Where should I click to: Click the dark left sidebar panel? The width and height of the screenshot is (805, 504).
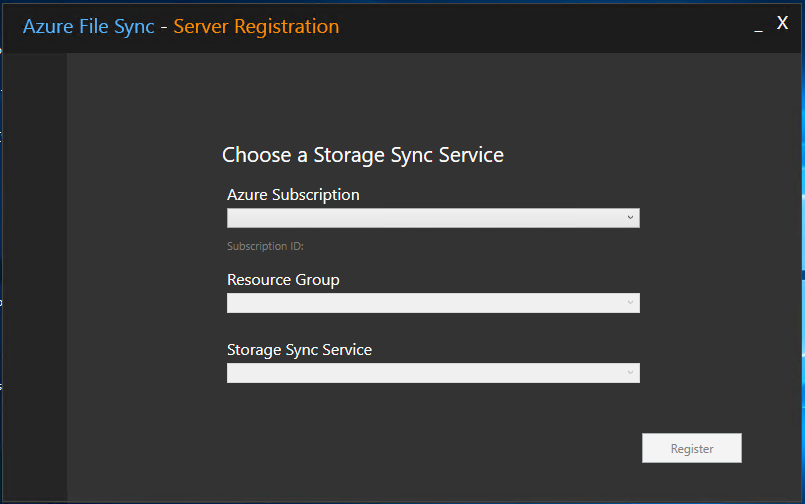[x=34, y=280]
